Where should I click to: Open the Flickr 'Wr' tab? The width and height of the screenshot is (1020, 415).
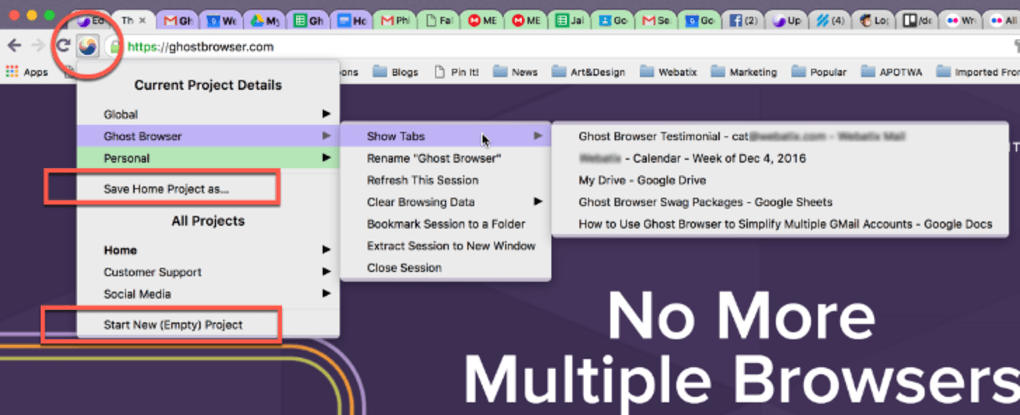(x=961, y=21)
